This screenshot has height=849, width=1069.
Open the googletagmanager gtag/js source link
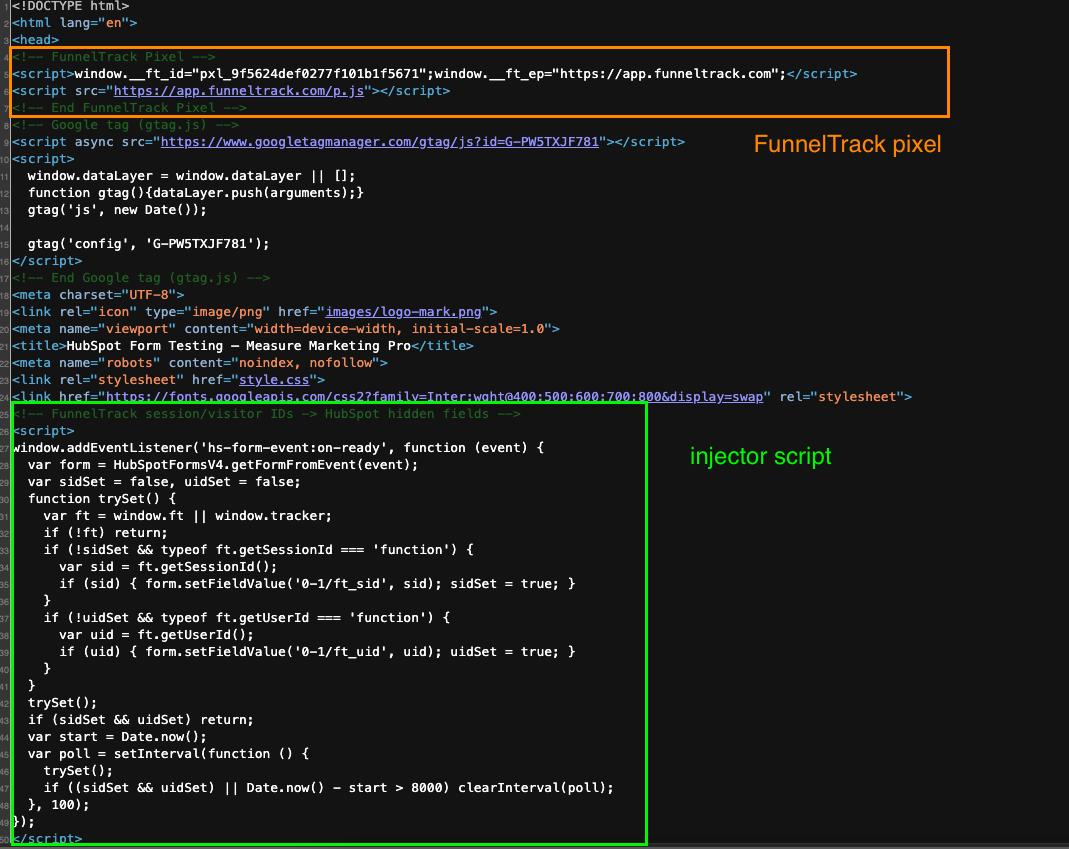pos(380,142)
